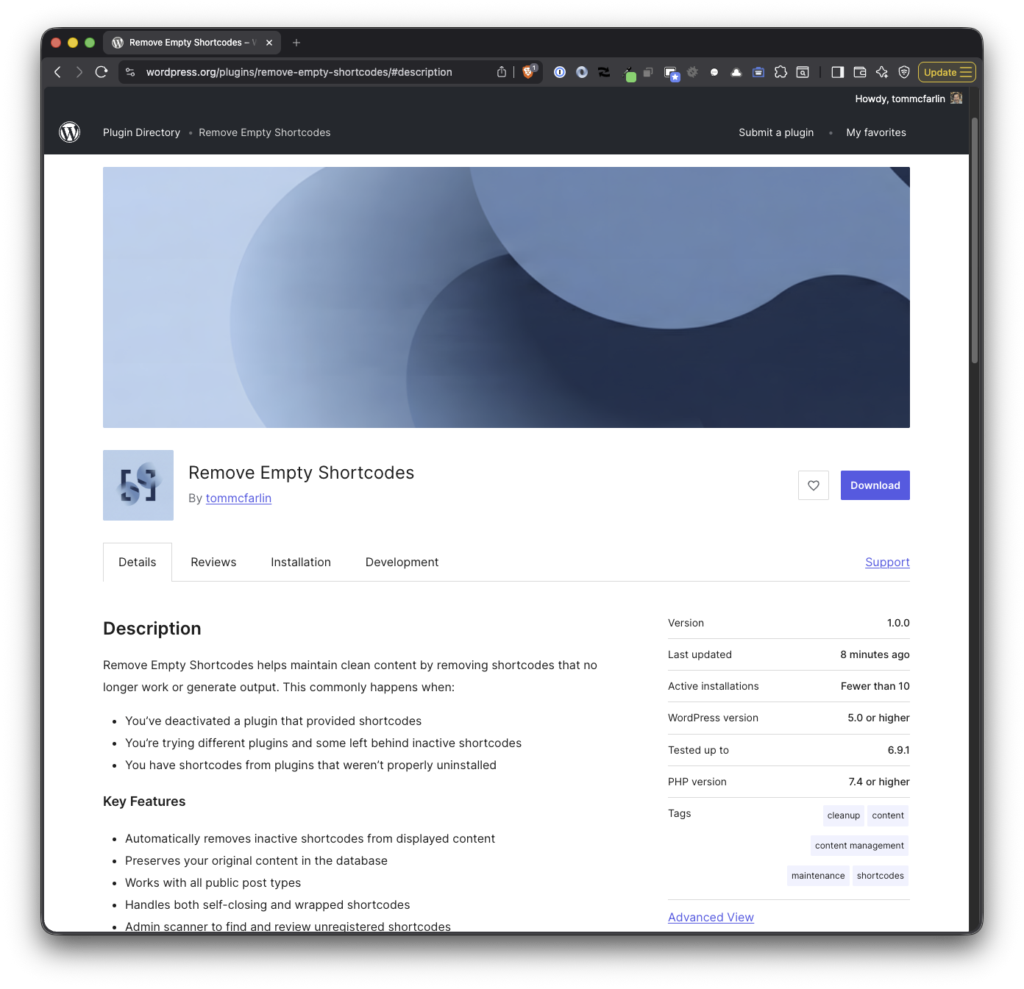This screenshot has height=989, width=1024.
Task: Click the Brave VPN shield icon
Action: 903,72
